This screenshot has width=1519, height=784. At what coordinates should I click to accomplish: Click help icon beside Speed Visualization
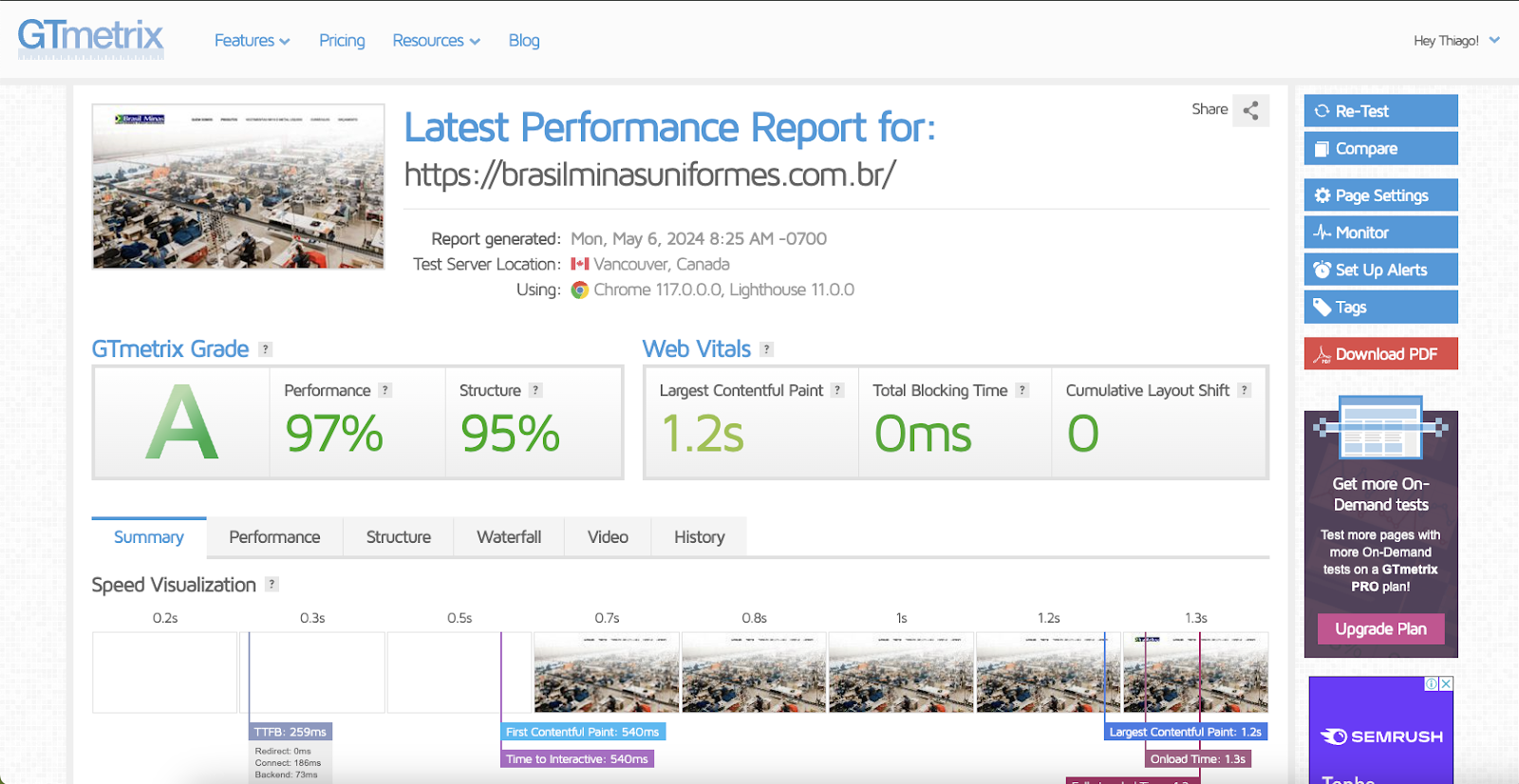click(x=272, y=585)
